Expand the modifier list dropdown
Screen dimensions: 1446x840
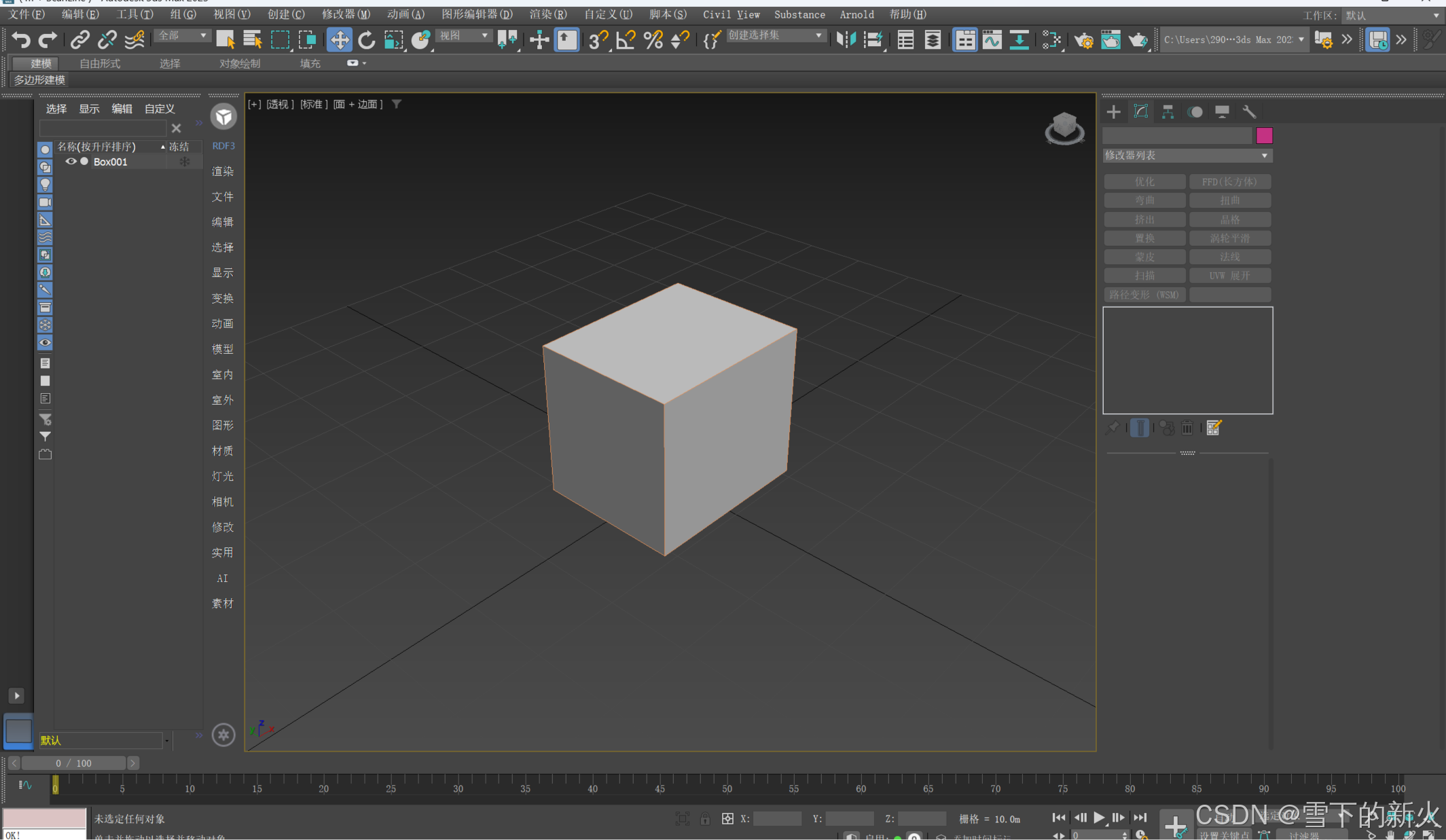pos(1264,156)
